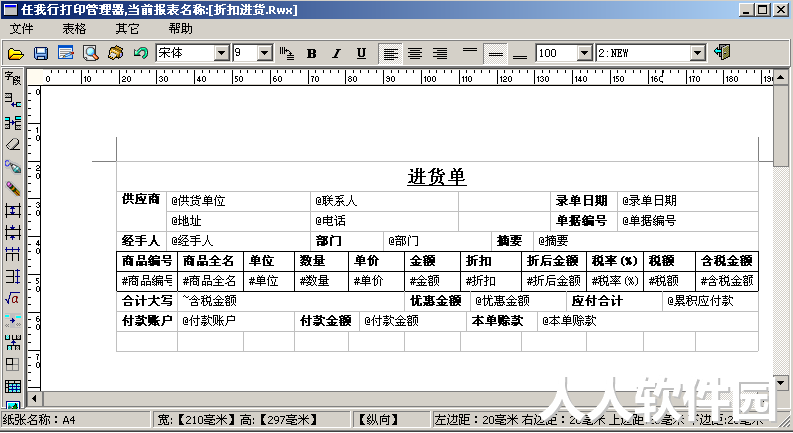Click the column distribution tool icon

tap(13, 254)
